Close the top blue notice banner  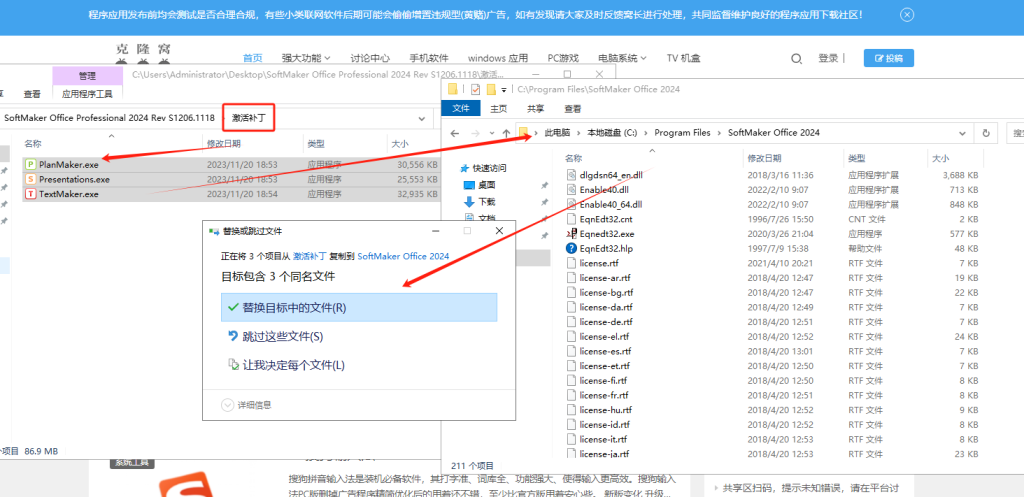point(906,15)
